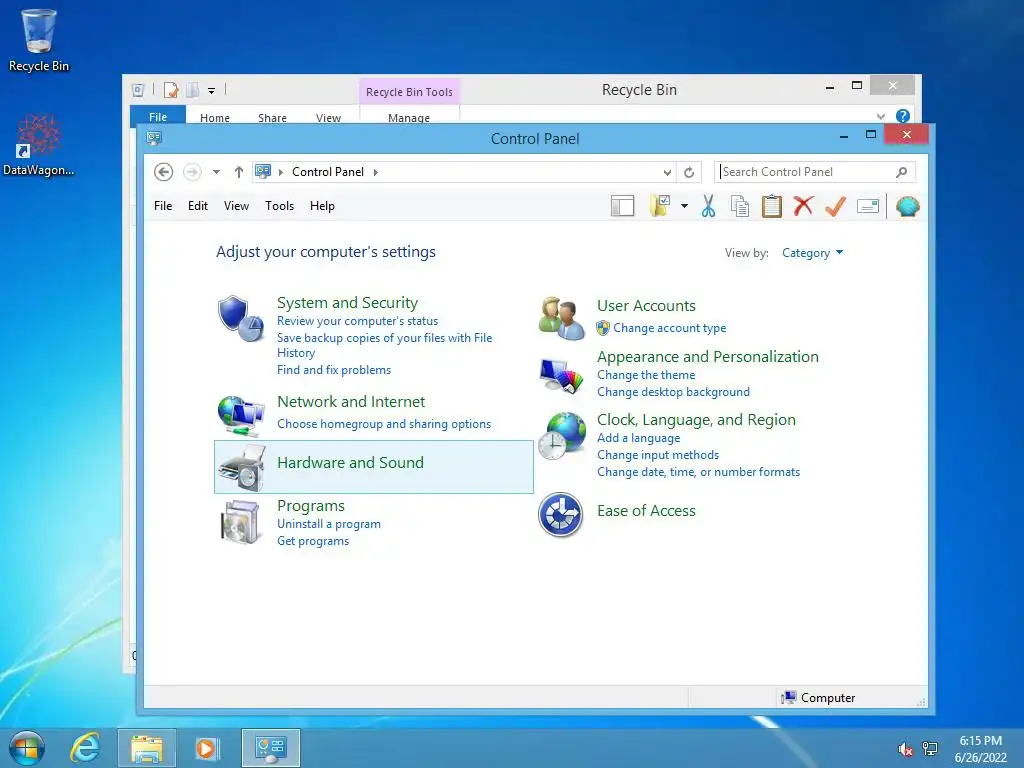Screen dimensions: 1024x768
Task: Open Hardware and Sound category
Action: pos(350,462)
